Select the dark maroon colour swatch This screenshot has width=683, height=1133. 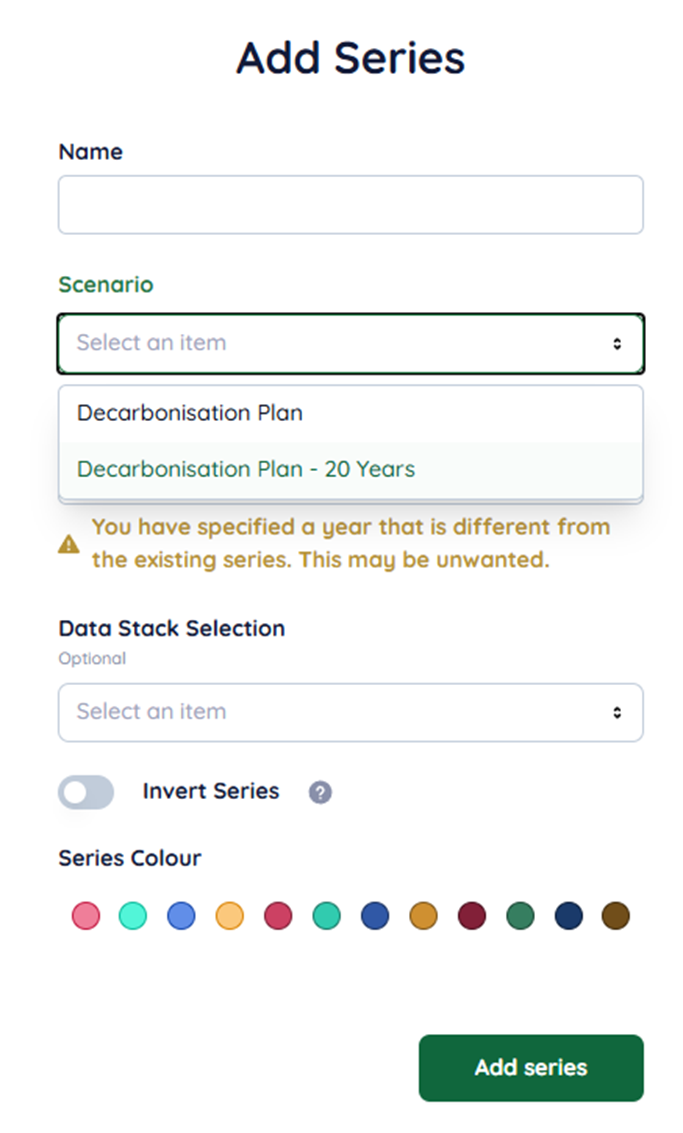(x=471, y=916)
